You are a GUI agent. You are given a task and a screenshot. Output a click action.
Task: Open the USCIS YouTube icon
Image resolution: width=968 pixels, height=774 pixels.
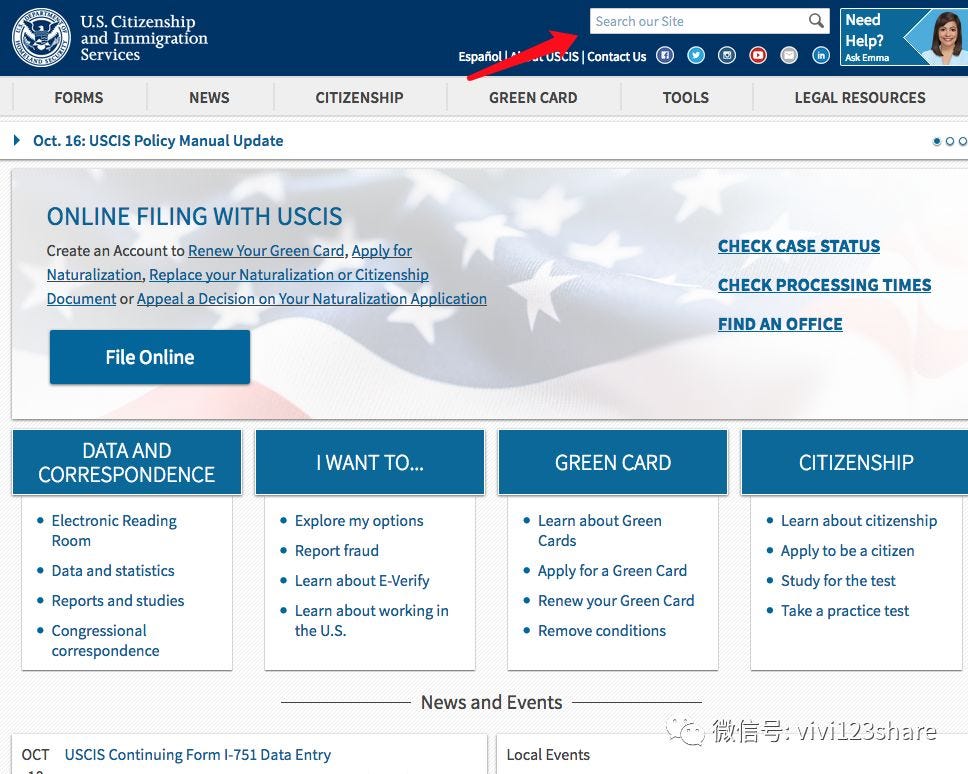tap(758, 56)
